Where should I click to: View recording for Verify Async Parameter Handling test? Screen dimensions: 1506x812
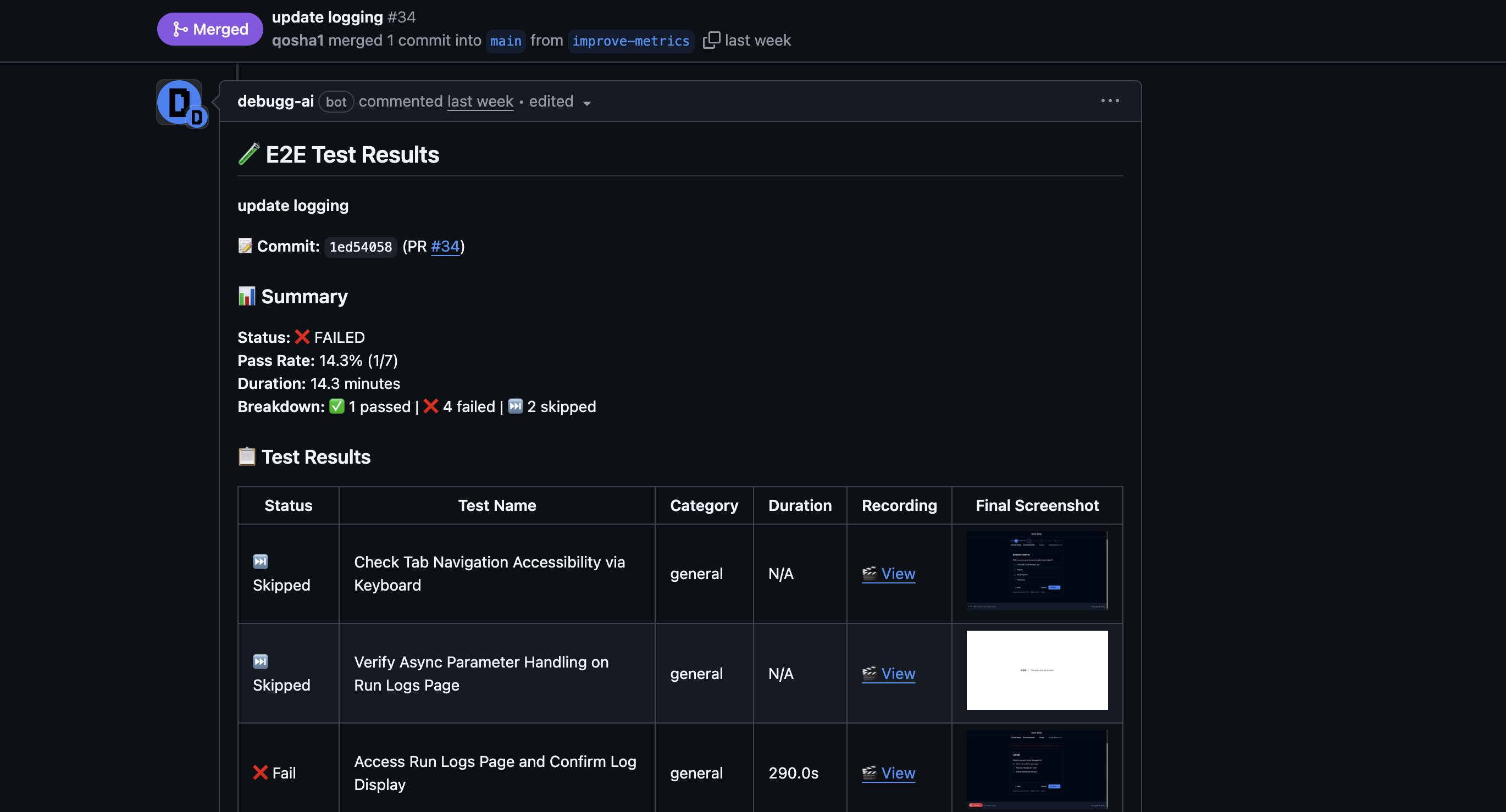coord(898,674)
